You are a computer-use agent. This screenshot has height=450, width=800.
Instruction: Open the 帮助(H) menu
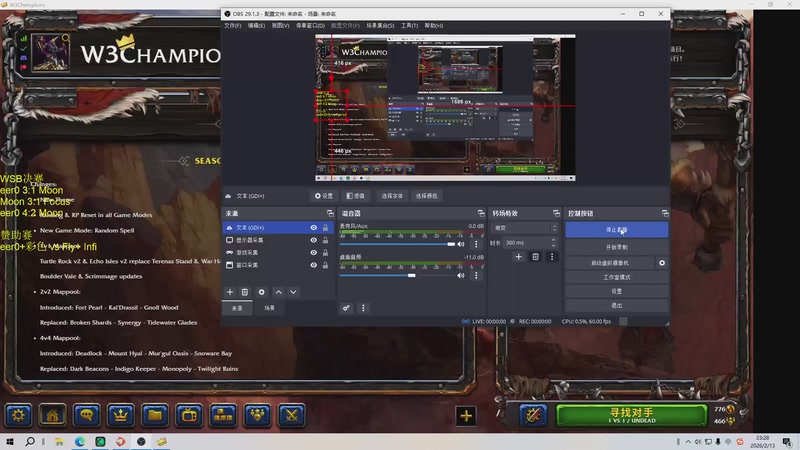[434, 26]
